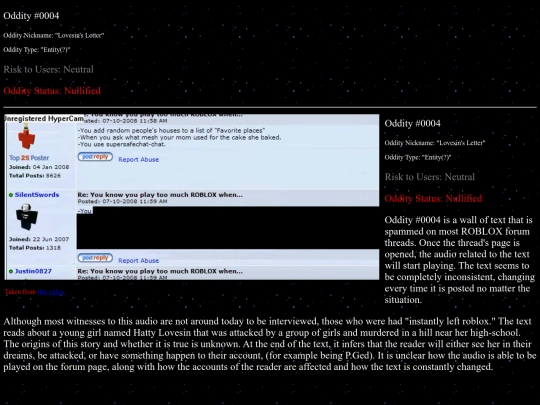This screenshot has height=405, width=540.
Task: Click SilentSwords' dark Roblox avatar image
Action: click(27, 217)
